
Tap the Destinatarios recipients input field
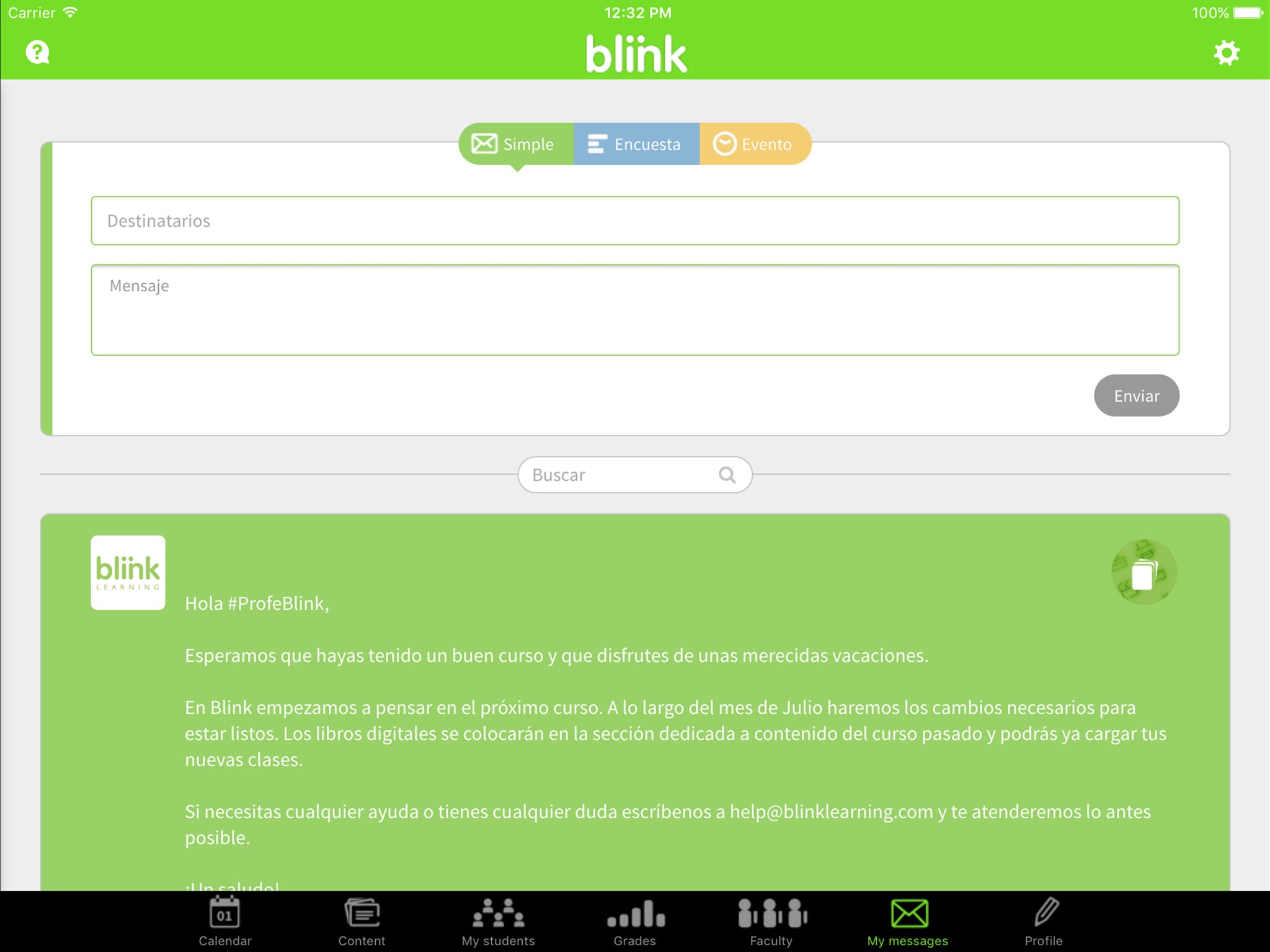[635, 220]
